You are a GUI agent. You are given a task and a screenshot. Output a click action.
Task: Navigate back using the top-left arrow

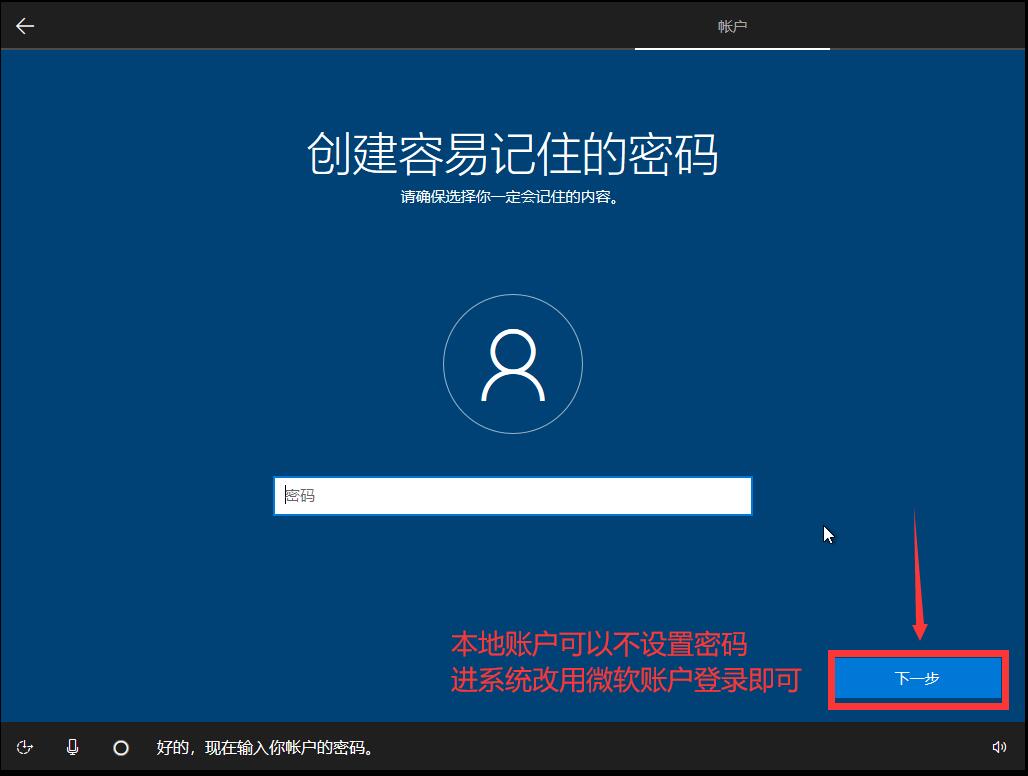pyautogui.click(x=24, y=25)
